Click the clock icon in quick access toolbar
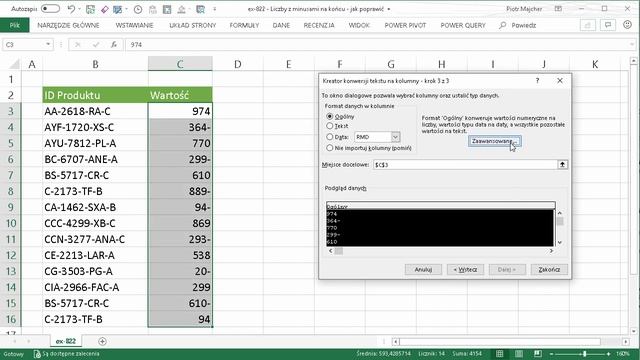The height and width of the screenshot is (360, 640). (138, 9)
